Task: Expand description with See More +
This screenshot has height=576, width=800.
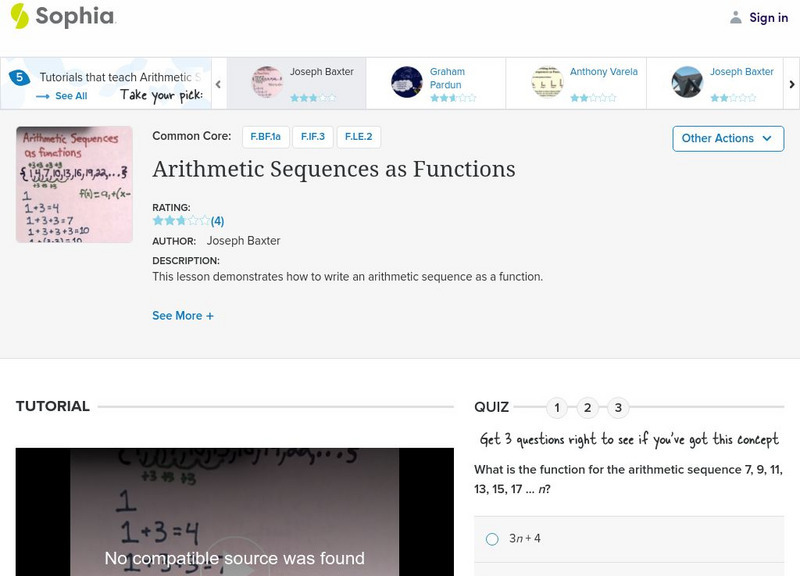Action: pyautogui.click(x=183, y=316)
